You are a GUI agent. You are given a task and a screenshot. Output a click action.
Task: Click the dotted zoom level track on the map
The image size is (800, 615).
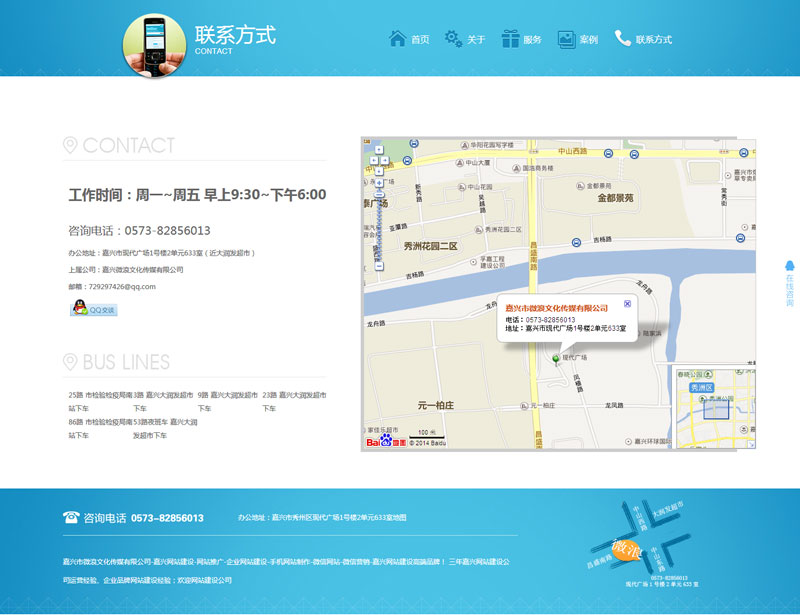click(379, 230)
